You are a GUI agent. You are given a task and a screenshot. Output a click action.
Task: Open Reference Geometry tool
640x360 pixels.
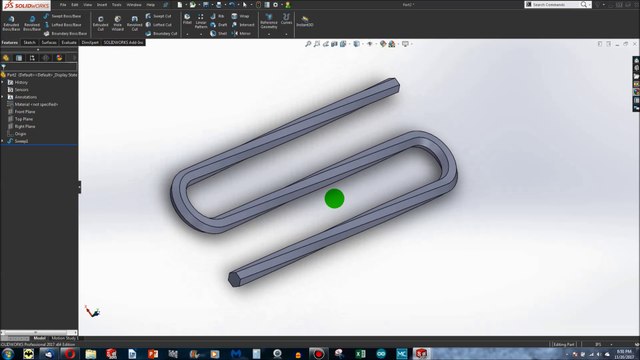pos(269,21)
